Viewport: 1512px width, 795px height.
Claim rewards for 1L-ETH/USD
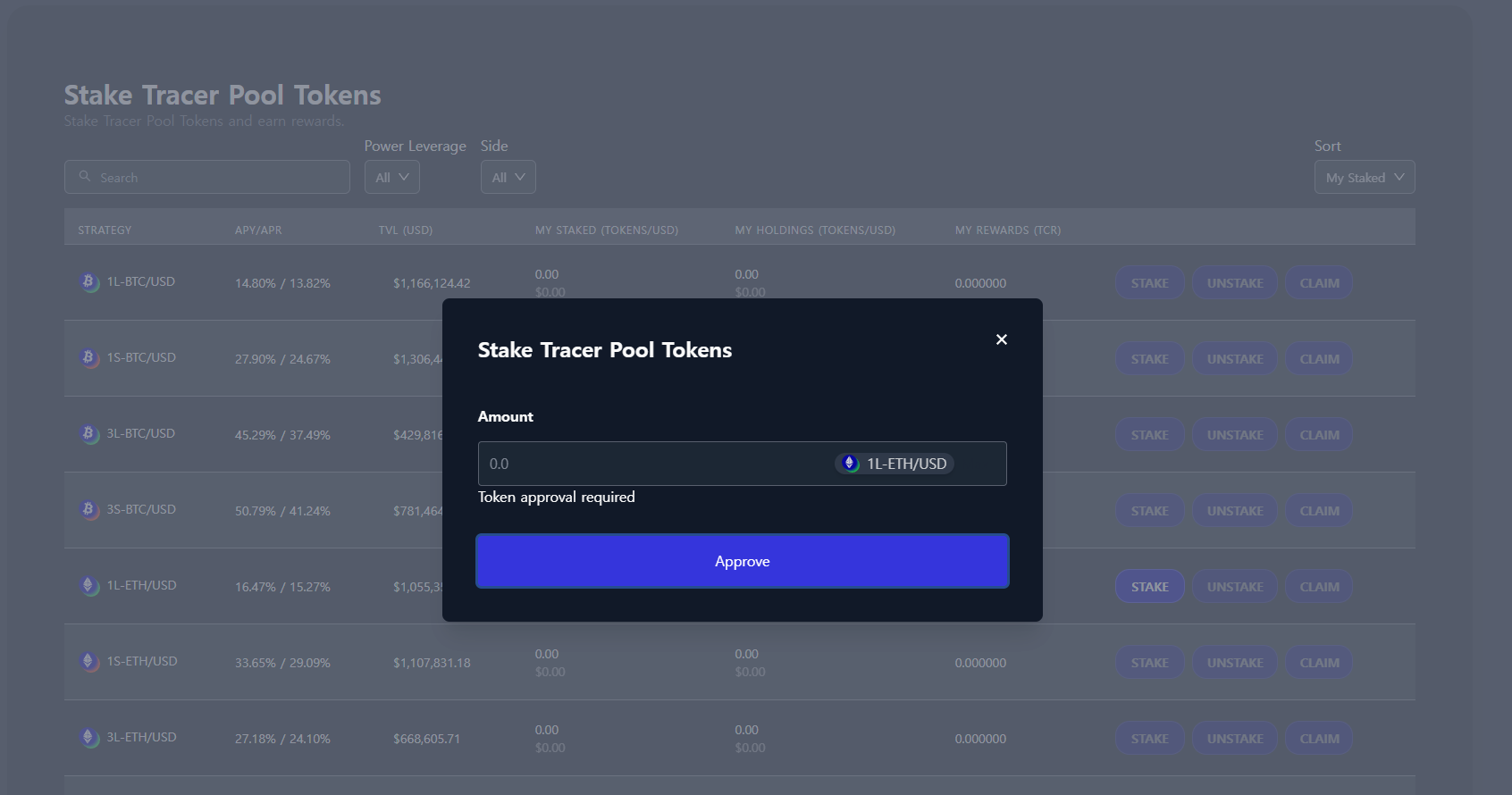pyautogui.click(x=1319, y=587)
